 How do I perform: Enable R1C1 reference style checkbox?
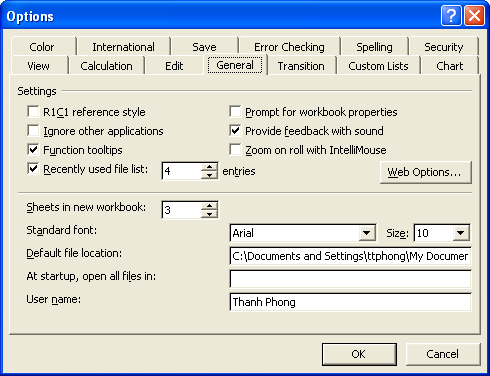click(x=33, y=111)
